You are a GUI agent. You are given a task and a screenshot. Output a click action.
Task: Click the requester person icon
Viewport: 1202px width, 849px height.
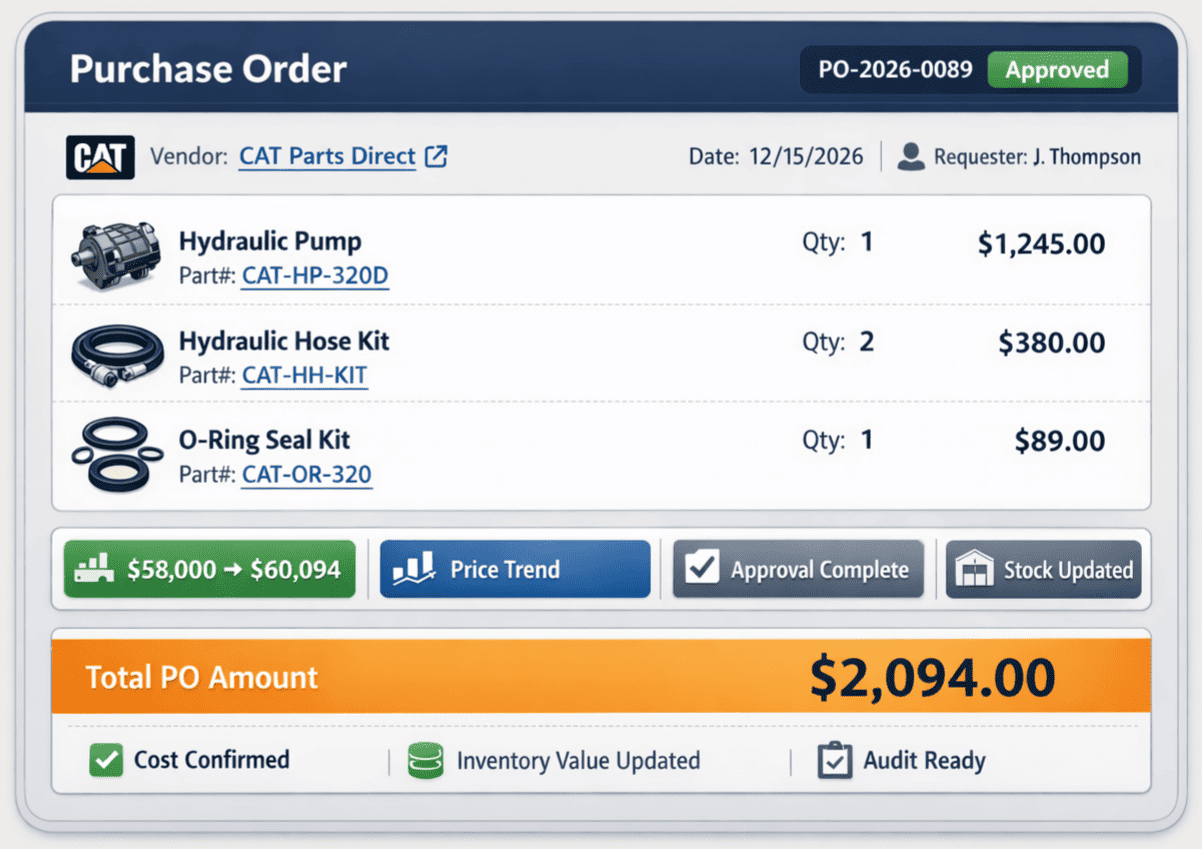pos(909,156)
